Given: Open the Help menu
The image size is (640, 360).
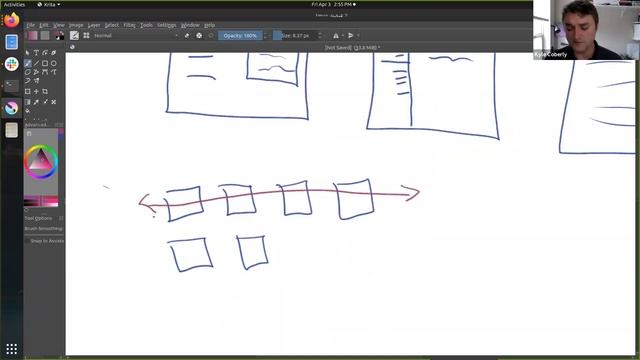Looking at the screenshot, I should [209, 25].
